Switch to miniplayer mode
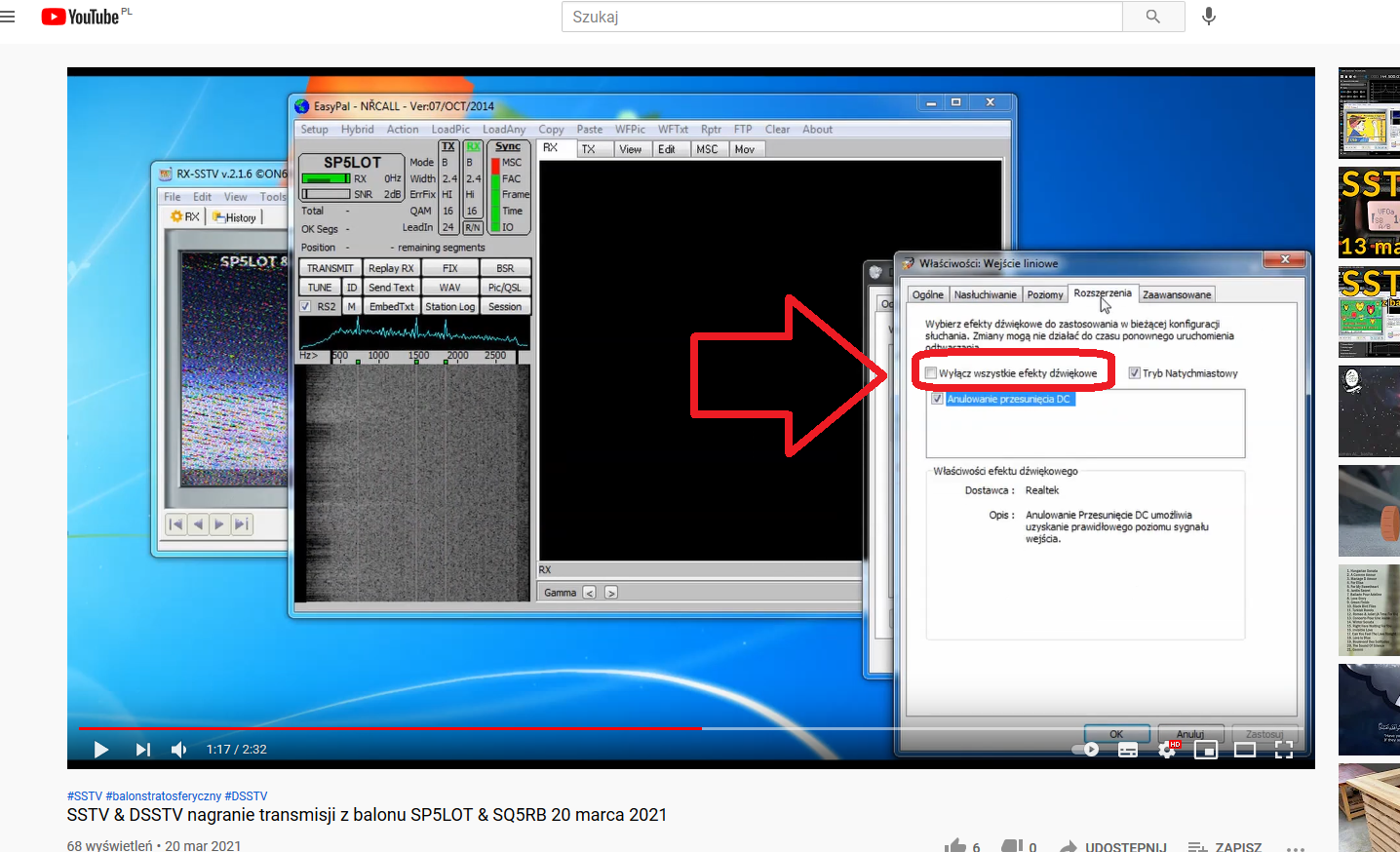Screen dimensions: 1400x852 (x=1206, y=750)
